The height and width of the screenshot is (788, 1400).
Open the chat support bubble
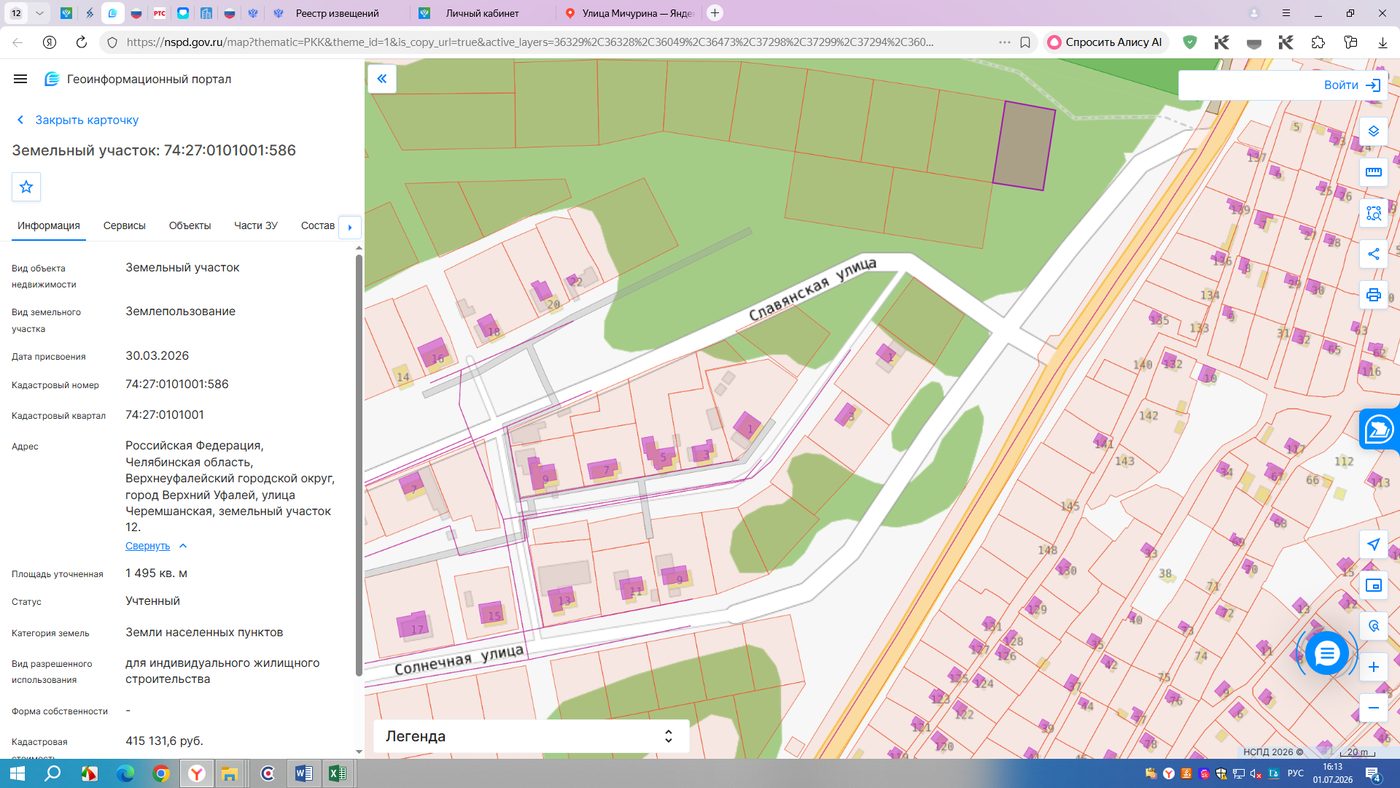pos(1327,653)
